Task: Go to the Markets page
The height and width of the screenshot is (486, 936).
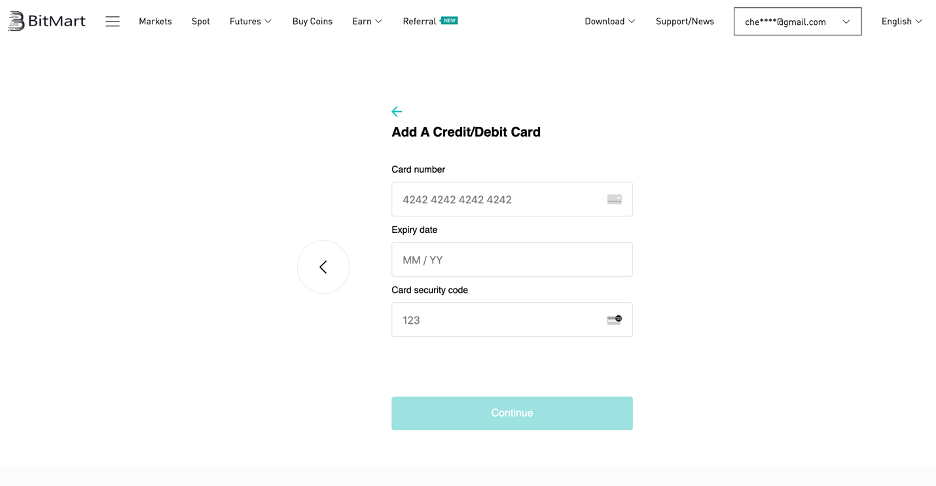Action: tap(155, 21)
